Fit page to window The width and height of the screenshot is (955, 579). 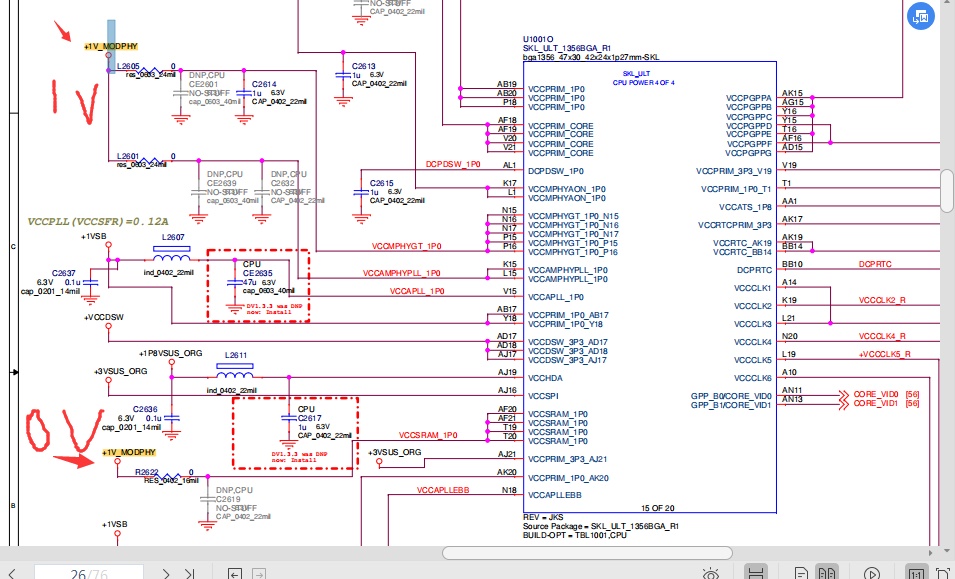[945, 574]
